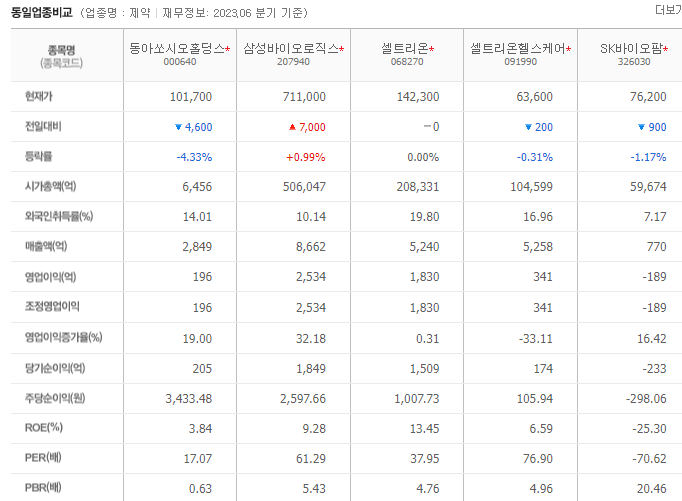This screenshot has height=501, width=682.
Task: Click the 0.63 PBR value
Action: point(200,488)
